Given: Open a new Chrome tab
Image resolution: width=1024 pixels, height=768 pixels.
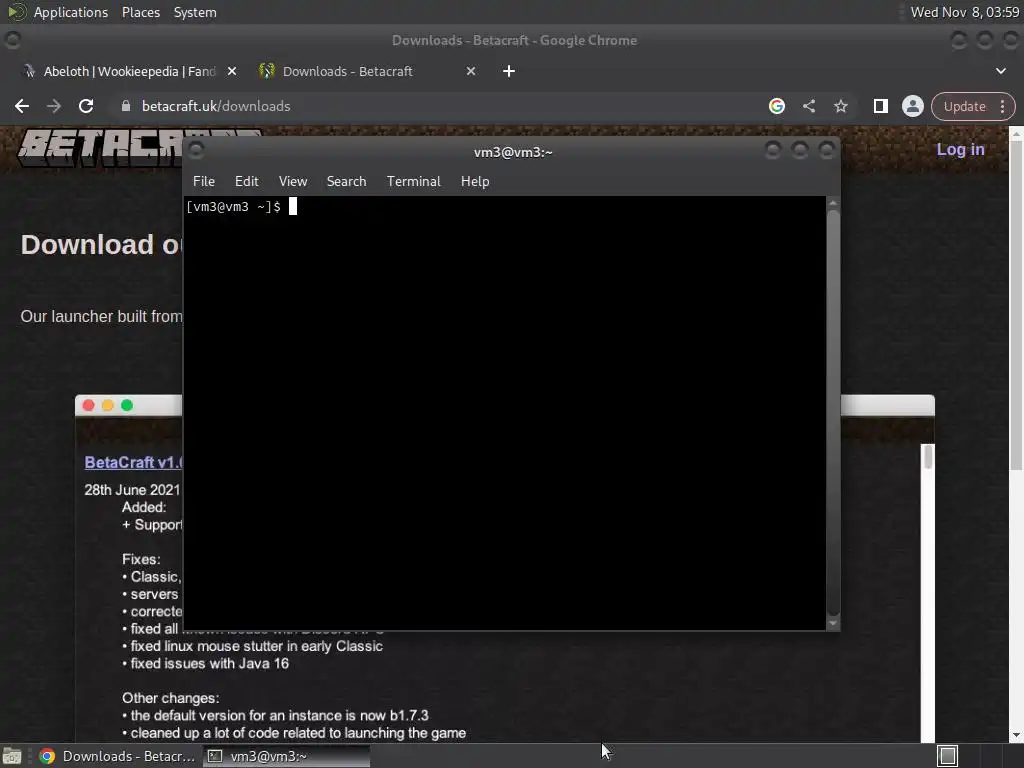Looking at the screenshot, I should point(509,71).
